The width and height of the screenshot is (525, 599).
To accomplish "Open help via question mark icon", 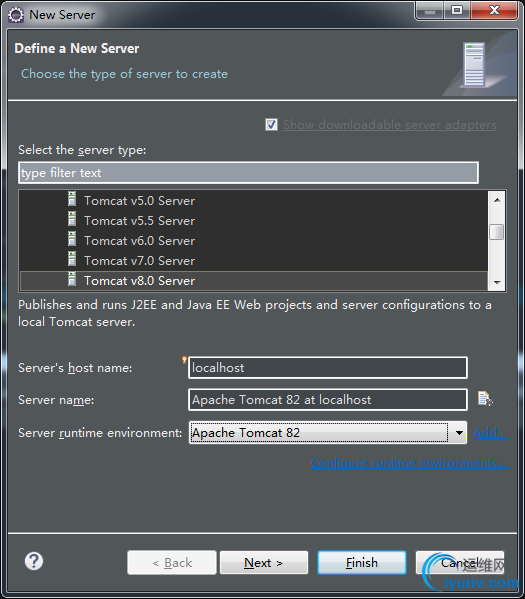I will pyautogui.click(x=34, y=561).
